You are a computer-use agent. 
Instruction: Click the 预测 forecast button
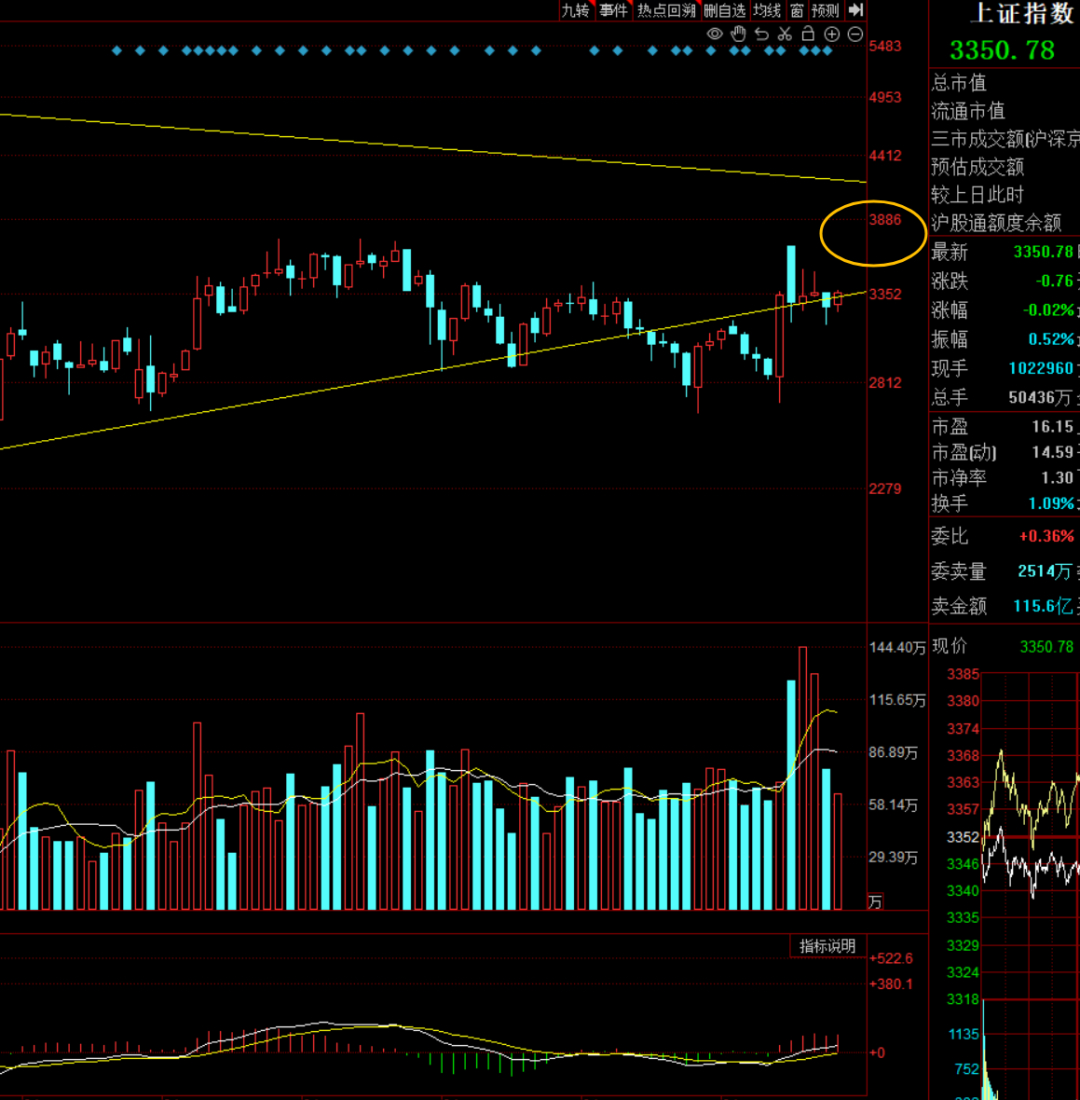click(825, 10)
